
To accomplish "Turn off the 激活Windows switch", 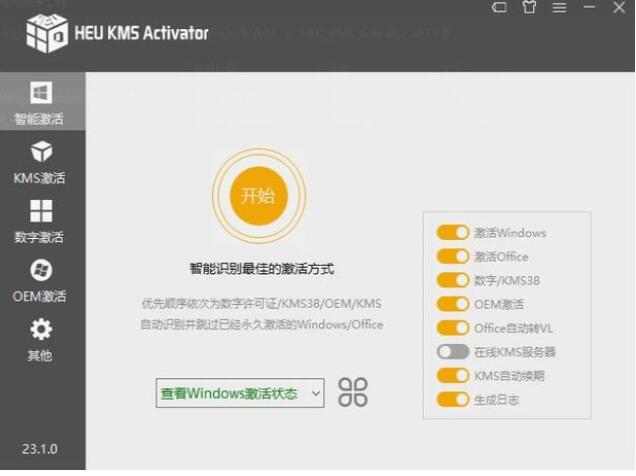I will (453, 232).
